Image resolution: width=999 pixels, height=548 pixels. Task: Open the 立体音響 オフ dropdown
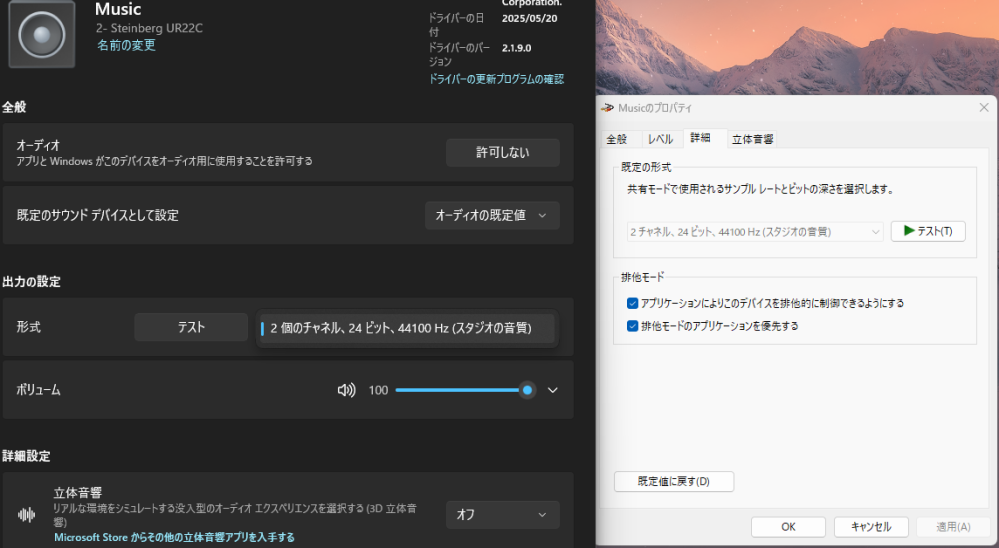click(x=502, y=514)
